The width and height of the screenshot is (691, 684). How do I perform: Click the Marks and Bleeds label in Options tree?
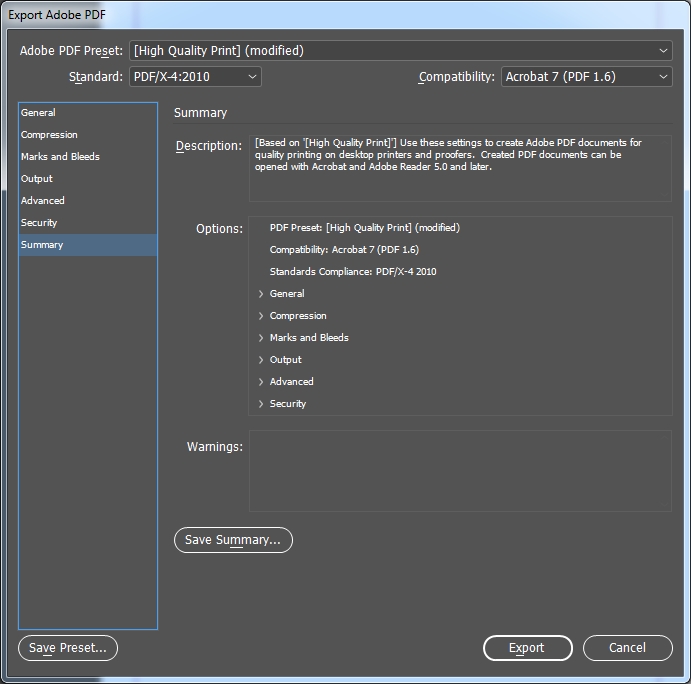click(x=309, y=338)
